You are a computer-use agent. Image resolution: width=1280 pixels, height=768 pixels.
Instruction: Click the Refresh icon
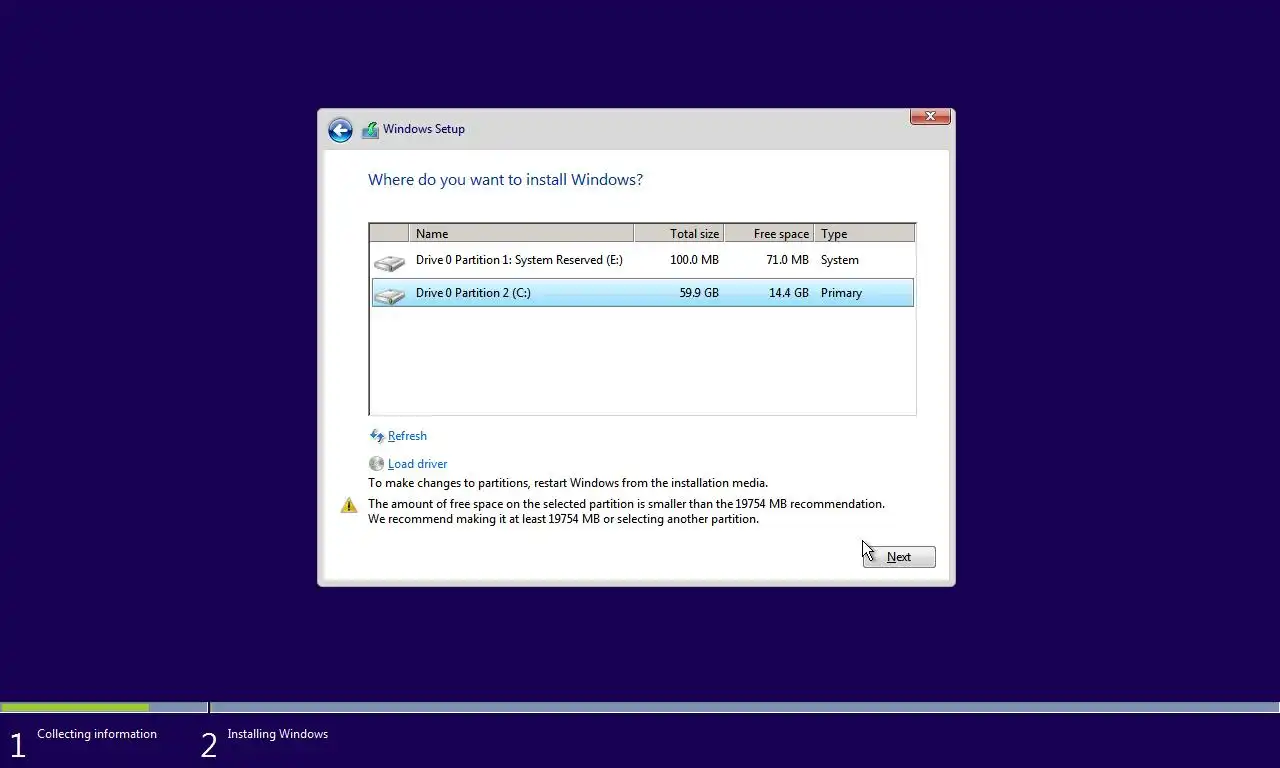(x=377, y=436)
